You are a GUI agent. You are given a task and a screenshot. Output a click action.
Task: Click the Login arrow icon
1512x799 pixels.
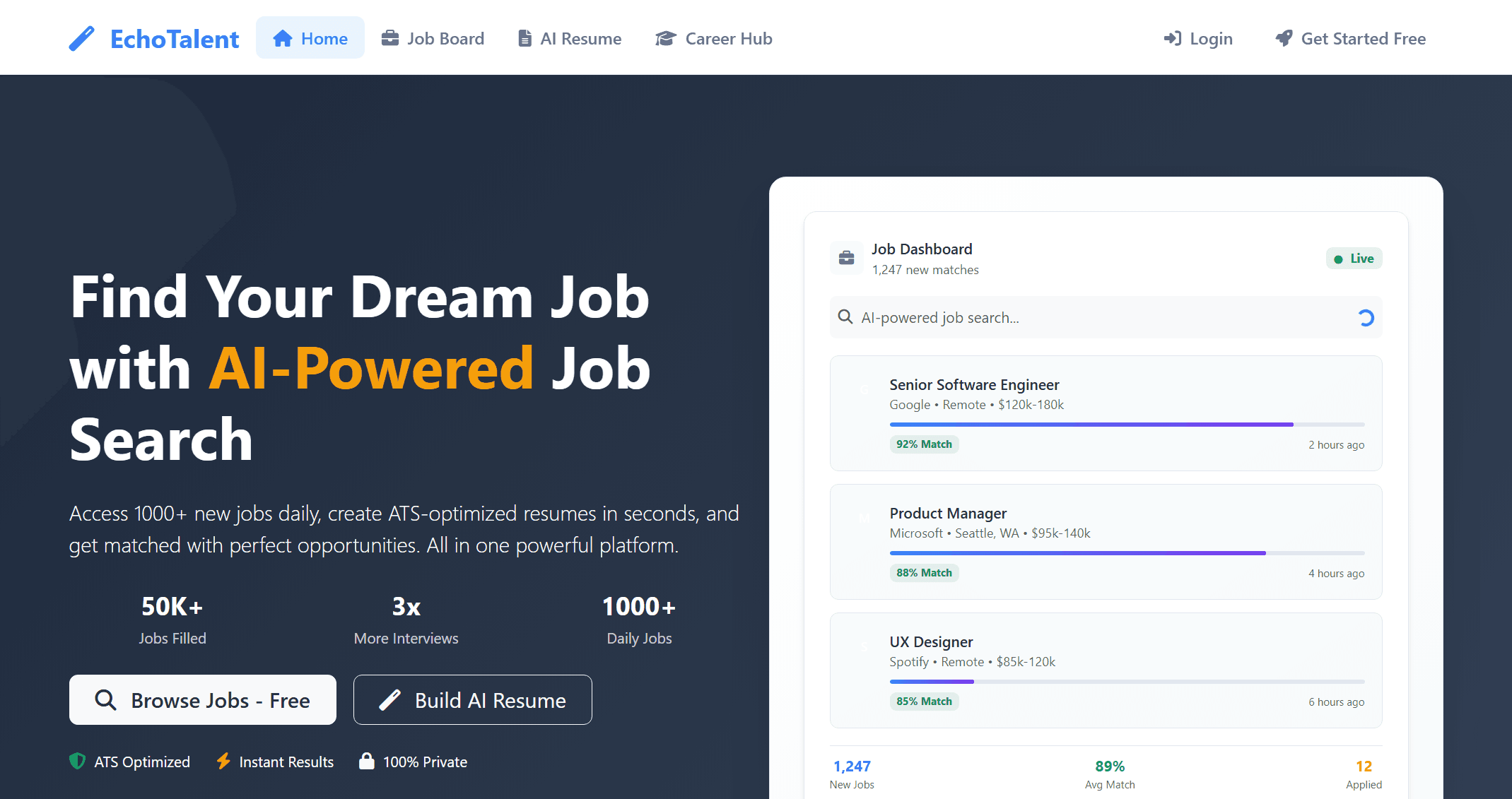click(1172, 38)
